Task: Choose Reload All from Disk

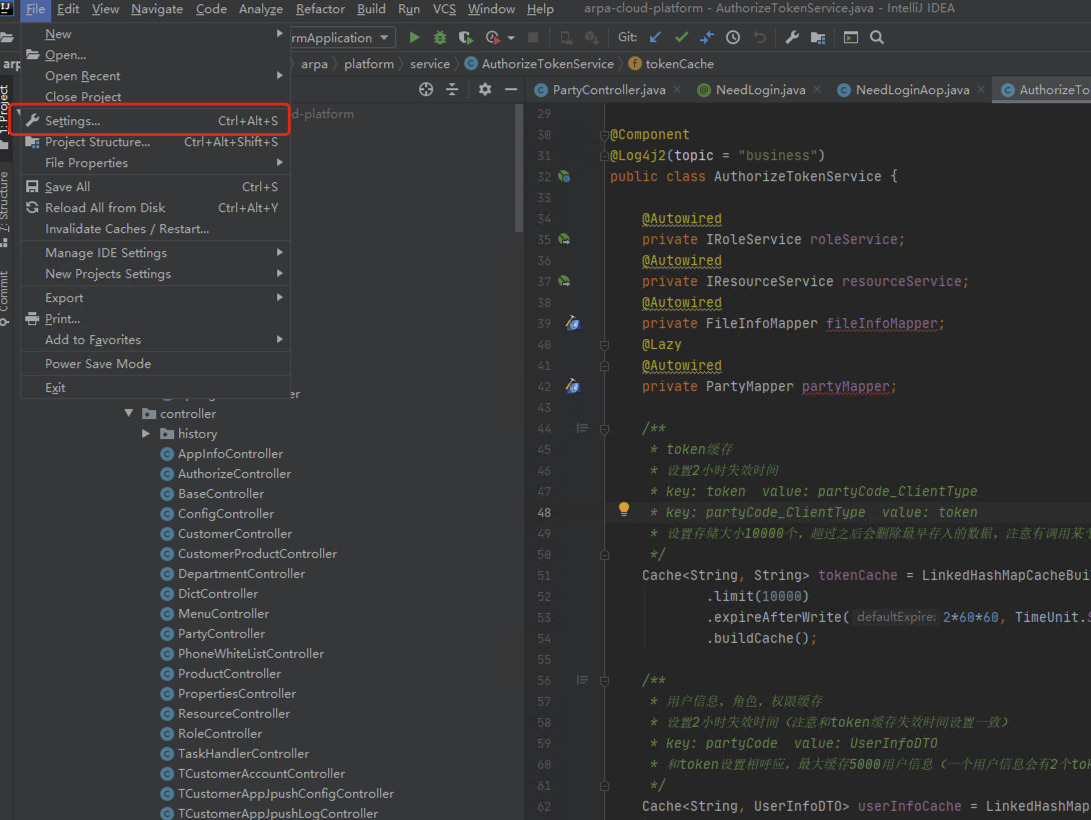Action: pos(155,207)
